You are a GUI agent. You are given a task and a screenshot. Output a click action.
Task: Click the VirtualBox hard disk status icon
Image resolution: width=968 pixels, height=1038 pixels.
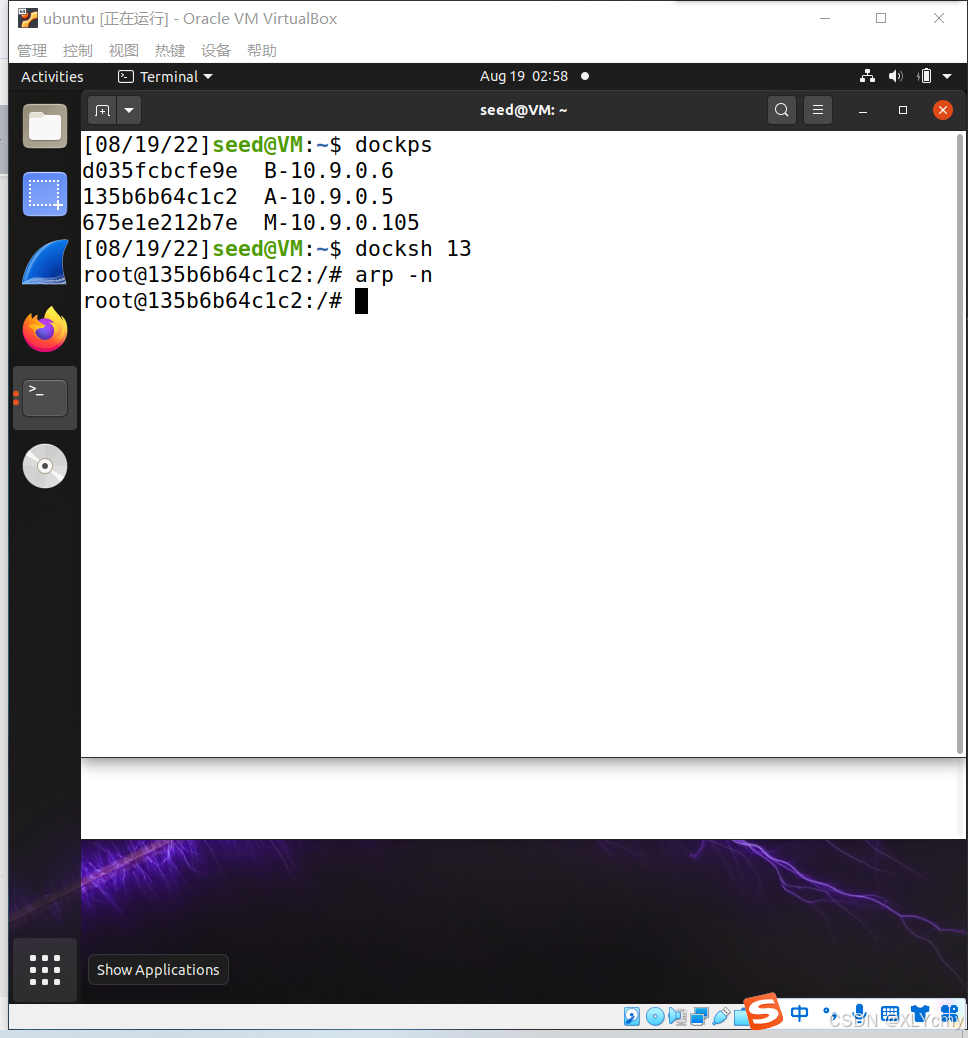[x=632, y=1016]
